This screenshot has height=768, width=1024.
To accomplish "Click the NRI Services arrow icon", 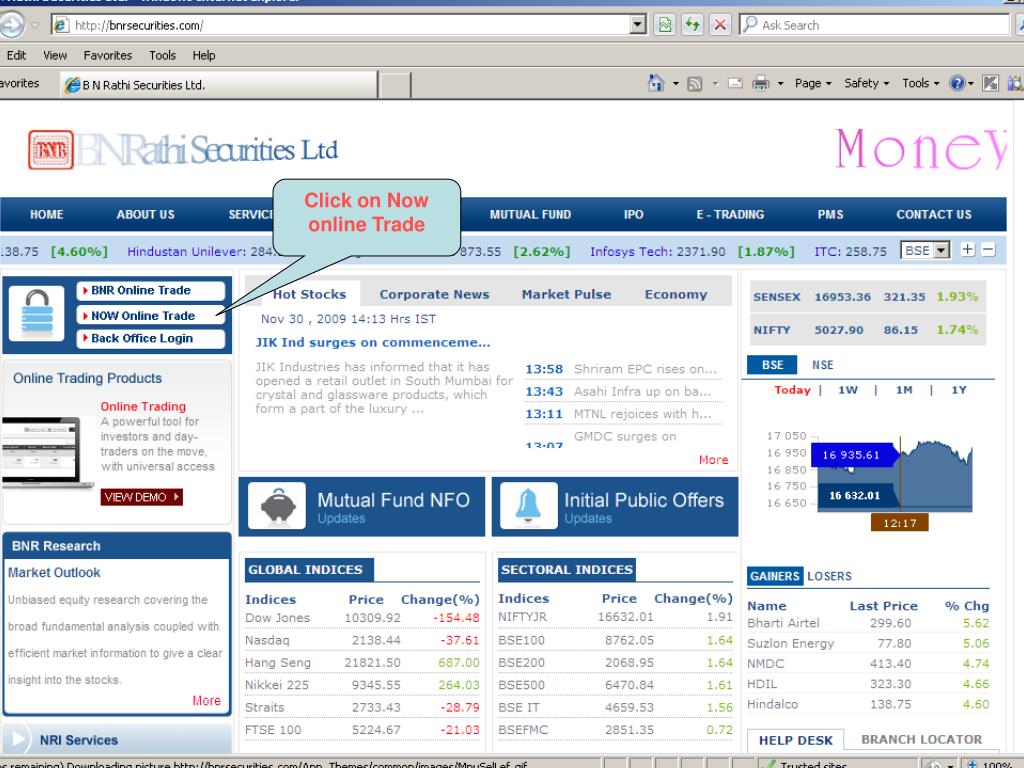I will click(16, 739).
